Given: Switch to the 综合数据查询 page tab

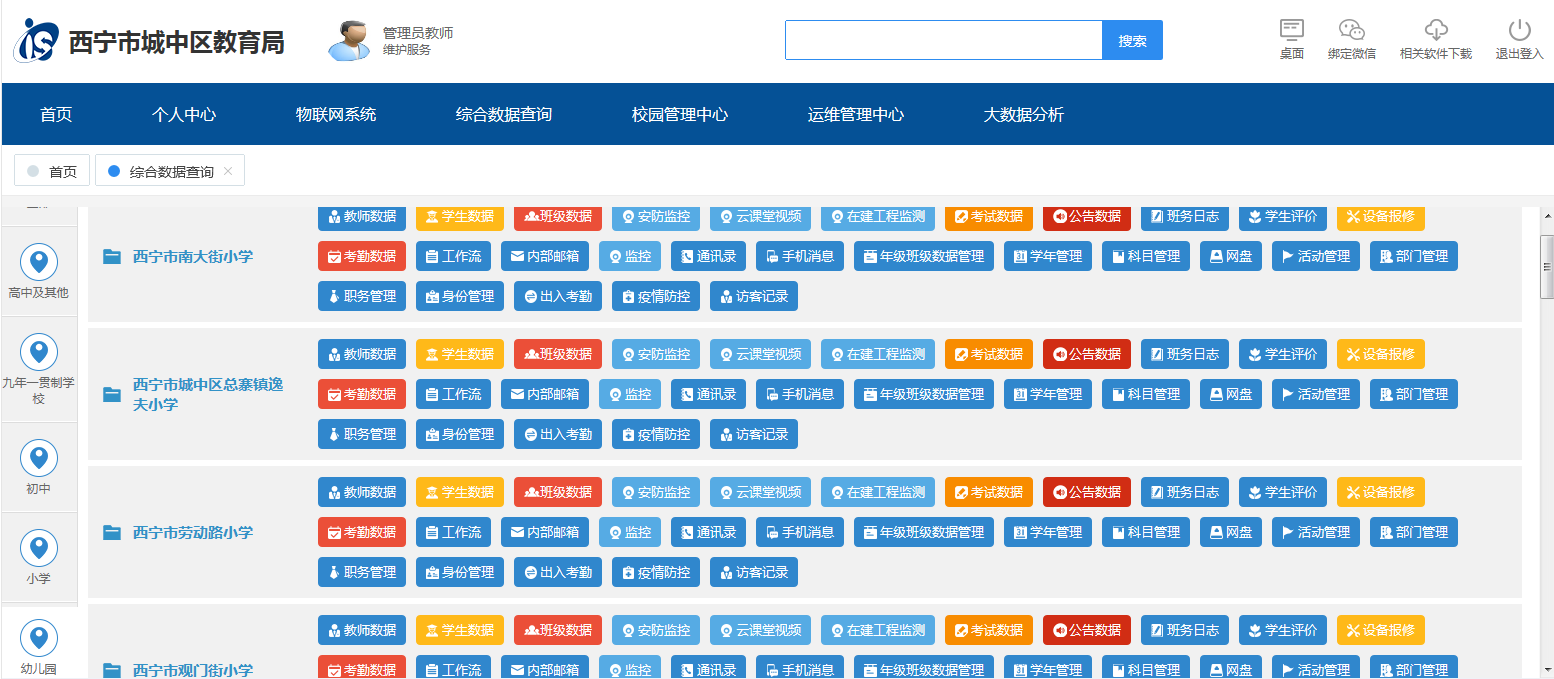Looking at the screenshot, I should pos(170,171).
